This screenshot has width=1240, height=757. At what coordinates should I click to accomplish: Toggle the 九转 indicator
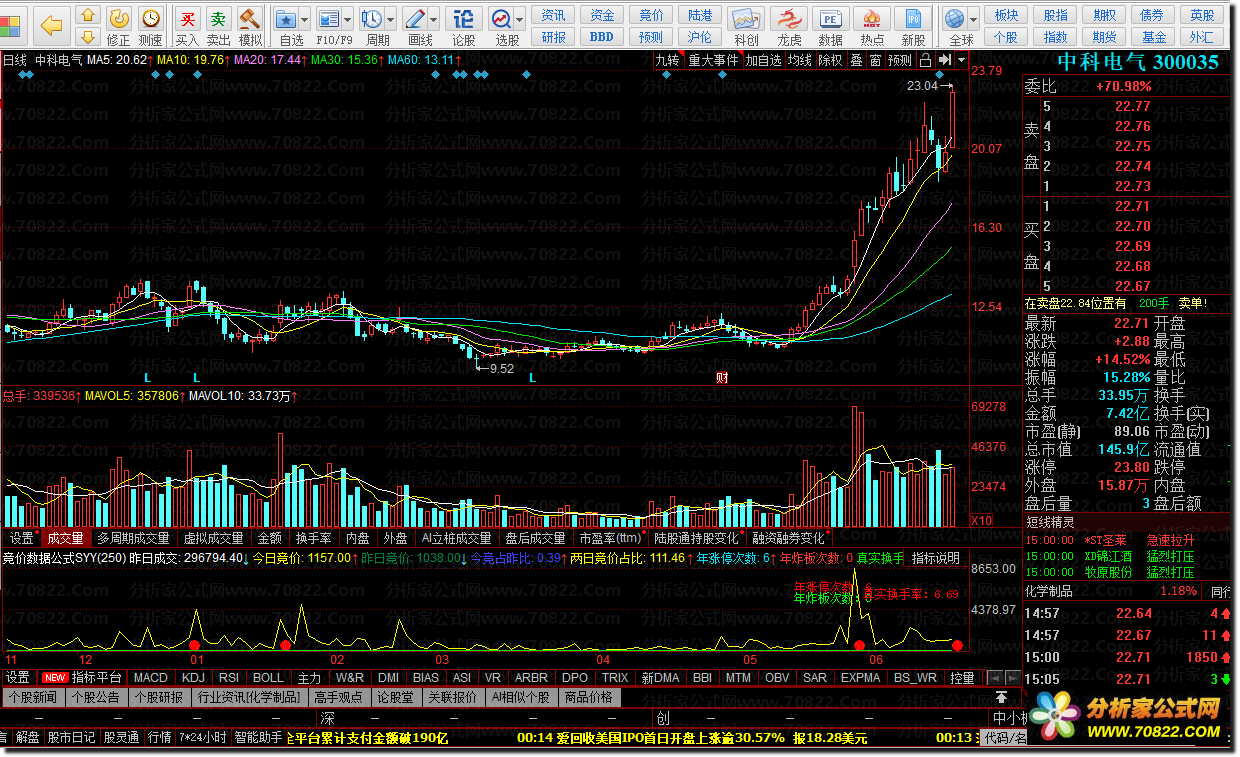pyautogui.click(x=667, y=60)
